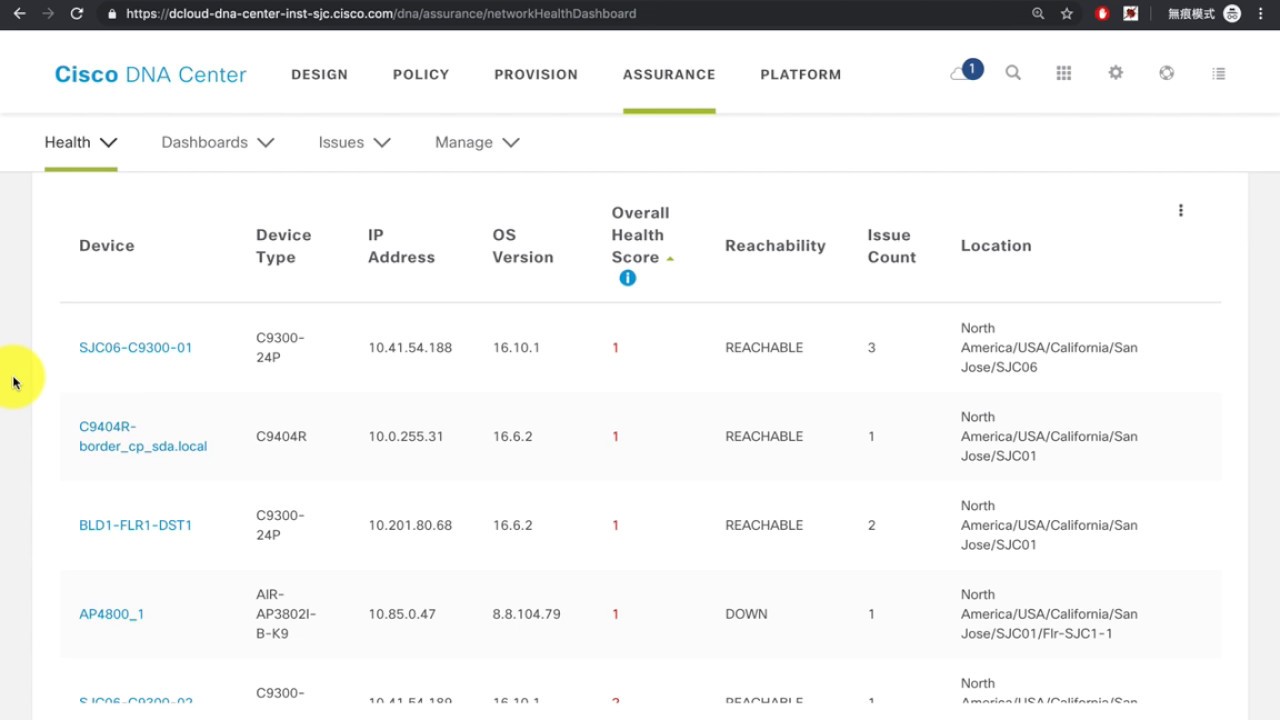Expand the Dashboards dropdown
This screenshot has height=720, width=1280.
(218, 142)
